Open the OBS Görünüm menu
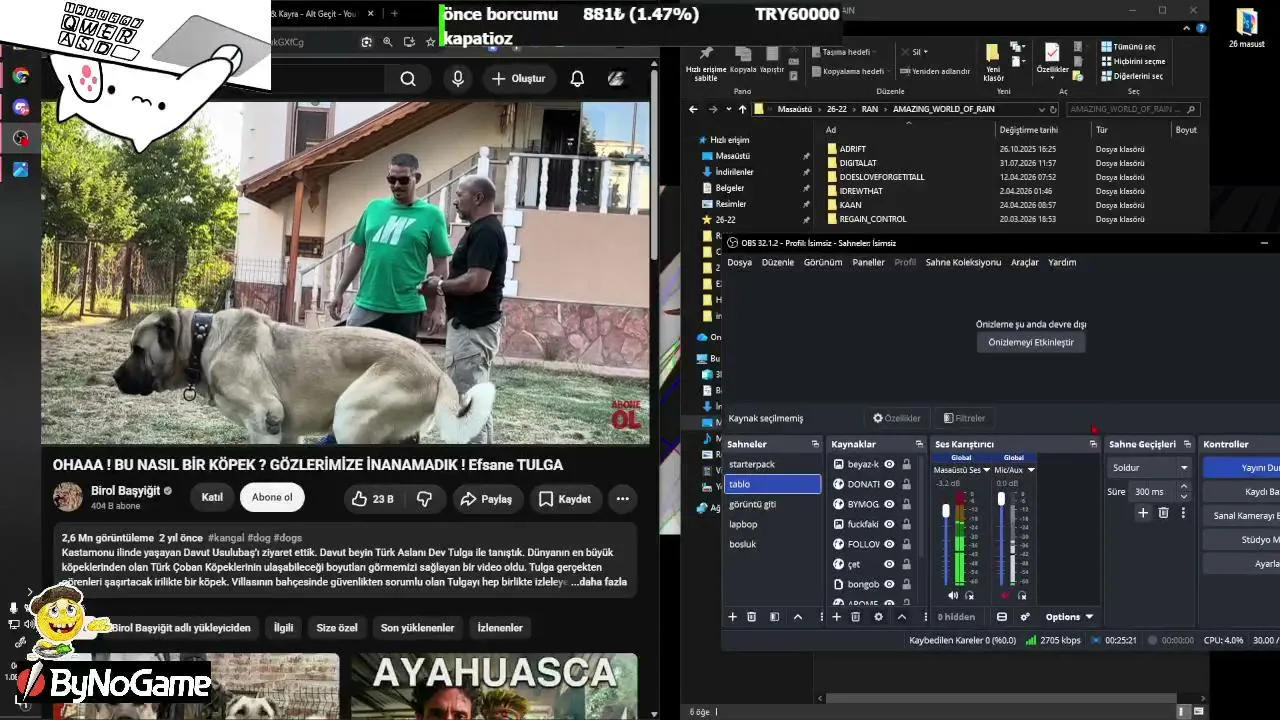 coord(823,262)
